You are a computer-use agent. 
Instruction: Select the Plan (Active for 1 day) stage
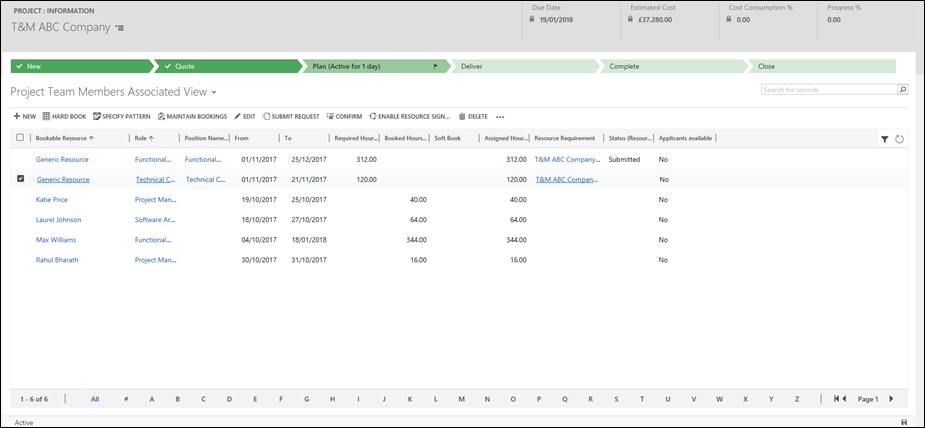coord(375,67)
